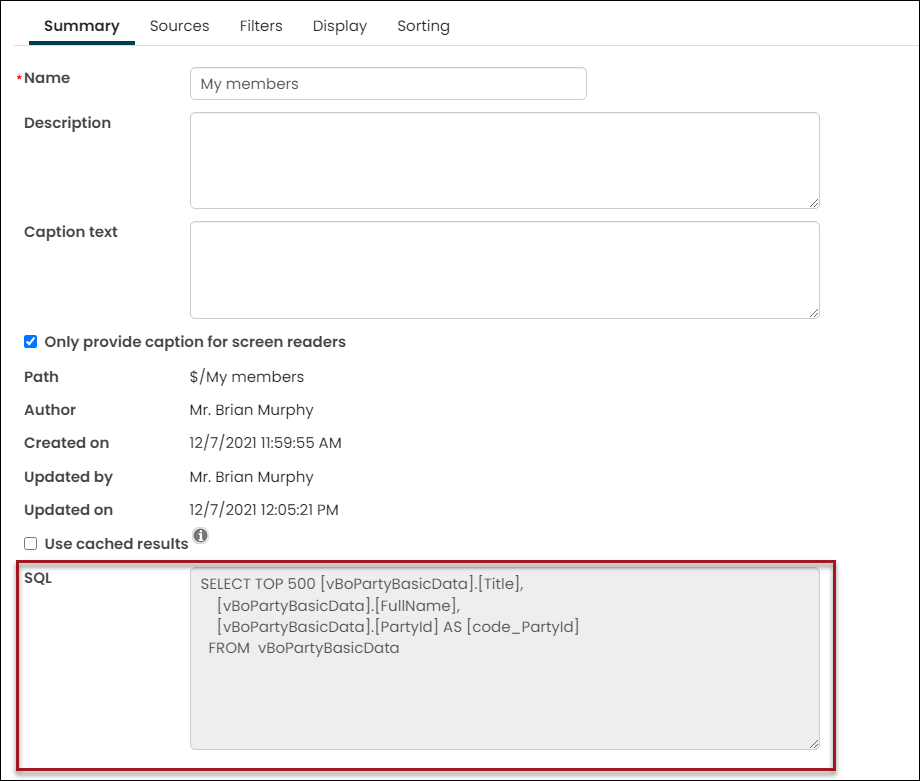Click the Author value Mr. Brian Murphy
Viewport: 920px width, 781px height.
(x=251, y=410)
